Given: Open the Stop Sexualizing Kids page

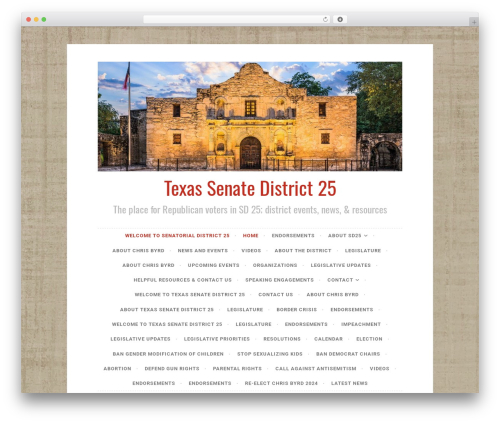Looking at the screenshot, I should click(270, 354).
